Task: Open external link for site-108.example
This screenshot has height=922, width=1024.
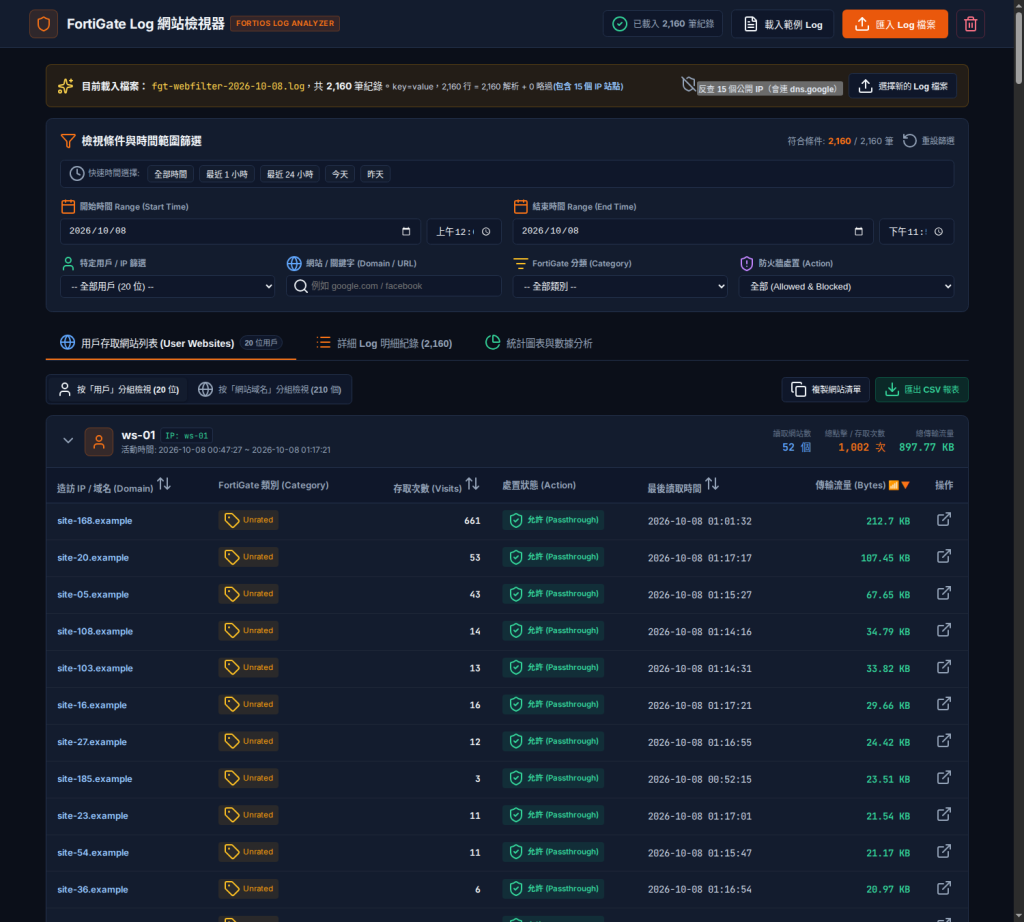Action: pos(944,630)
